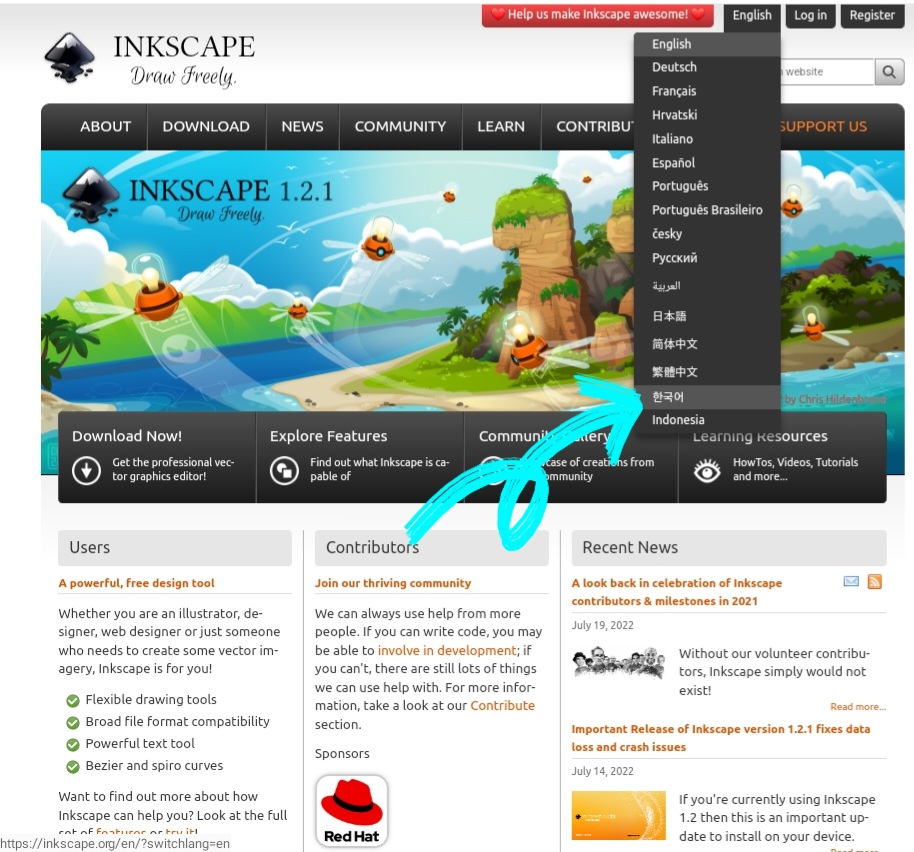Click the Download Now! heading

pyautogui.click(x=127, y=436)
